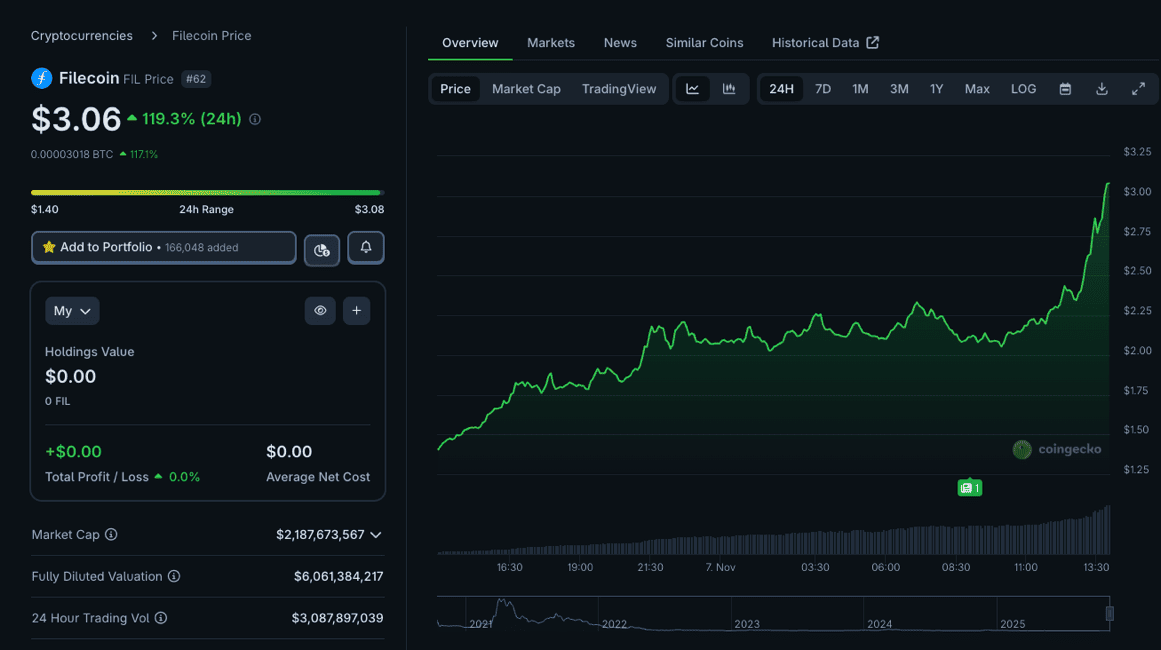Set a Filecoin price alert bell
The height and width of the screenshot is (650, 1161).
point(366,248)
